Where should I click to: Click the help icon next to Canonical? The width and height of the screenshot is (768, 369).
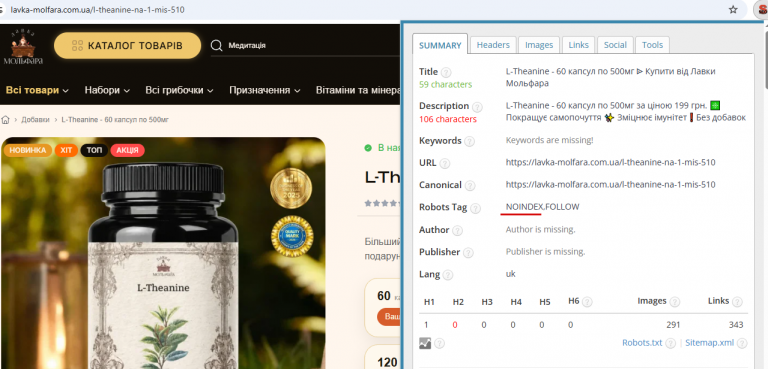pos(470,186)
